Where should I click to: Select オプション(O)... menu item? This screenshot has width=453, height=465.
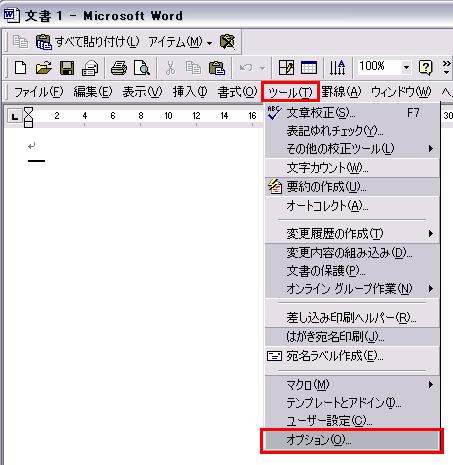[352, 441]
